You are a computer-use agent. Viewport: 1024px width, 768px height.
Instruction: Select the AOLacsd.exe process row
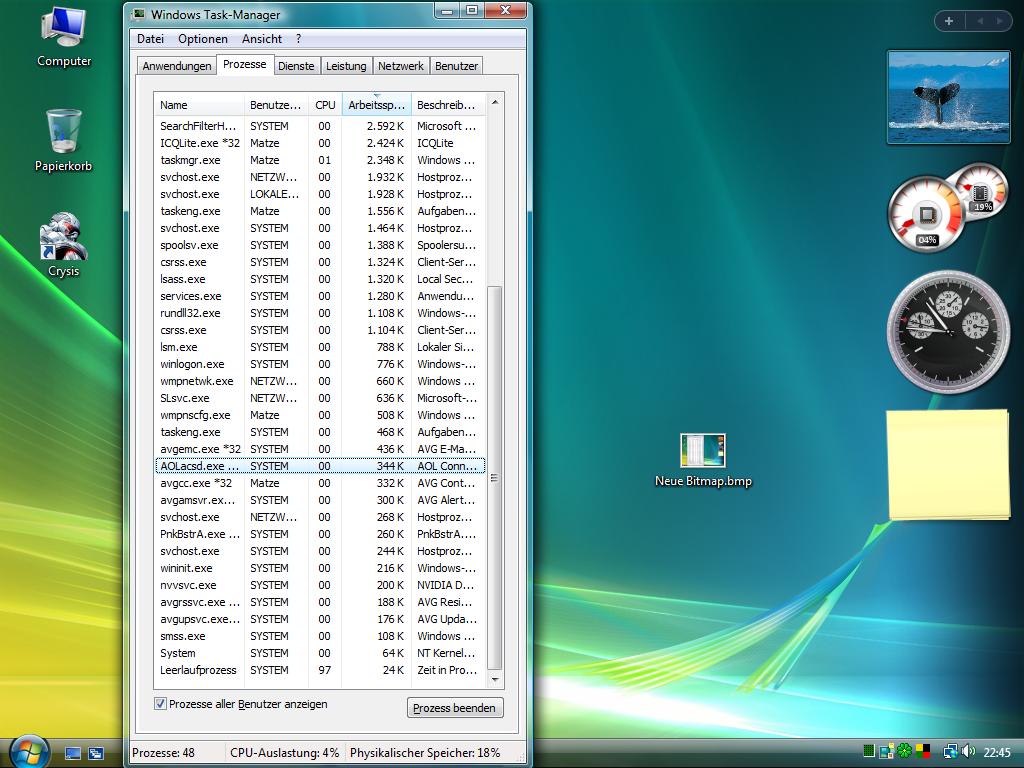(320, 466)
